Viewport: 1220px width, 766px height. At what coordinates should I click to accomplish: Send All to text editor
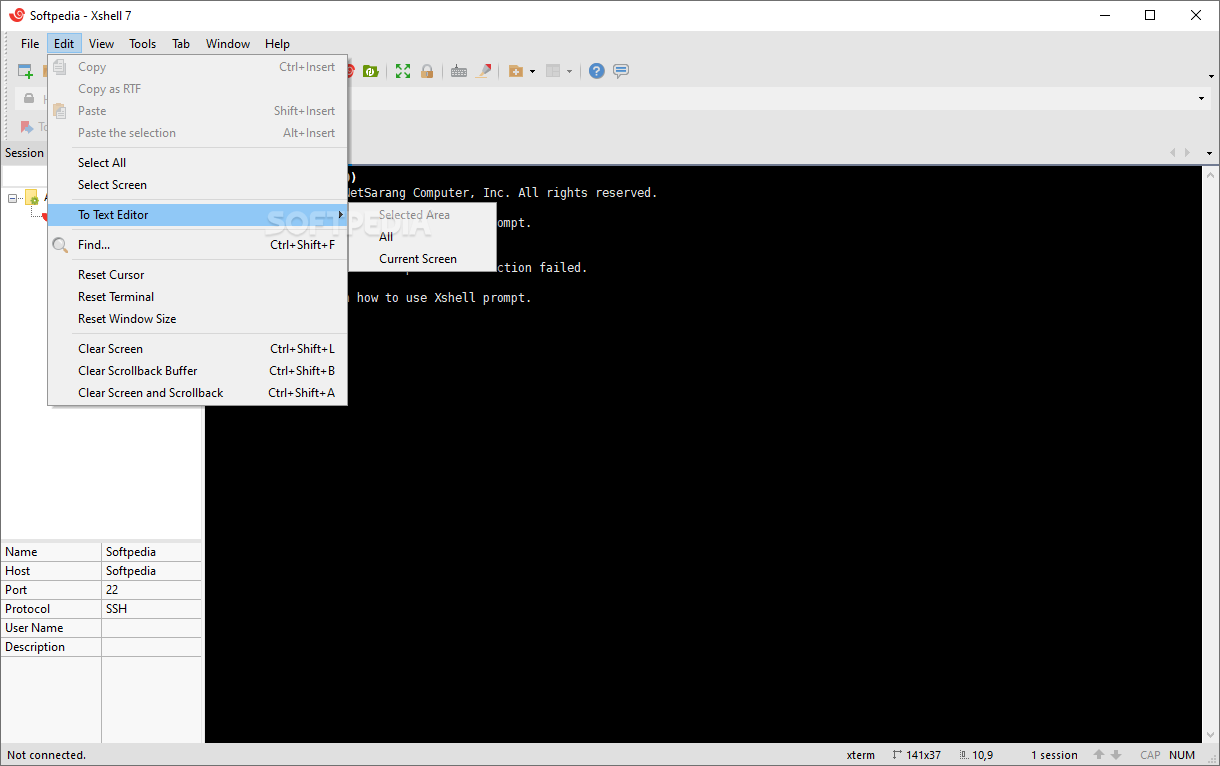422,237
